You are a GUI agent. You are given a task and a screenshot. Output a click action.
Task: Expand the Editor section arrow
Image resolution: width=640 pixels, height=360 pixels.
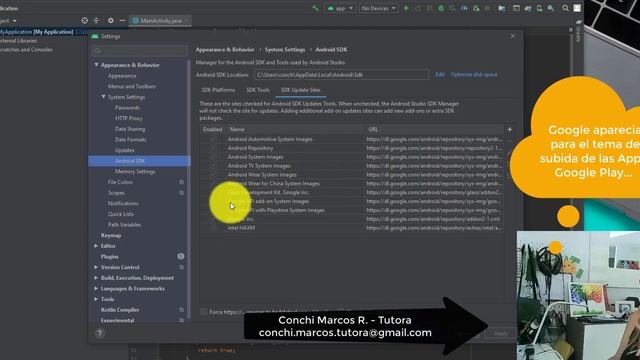coord(96,246)
